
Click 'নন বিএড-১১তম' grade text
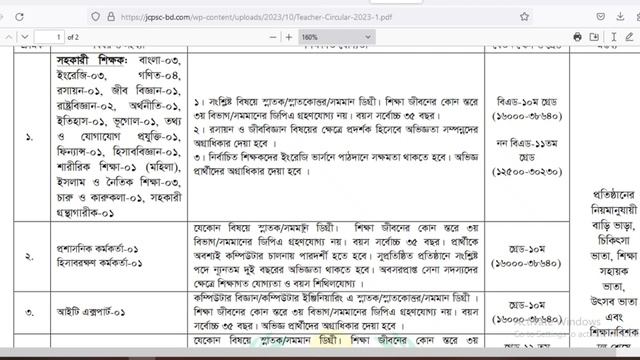(x=527, y=143)
